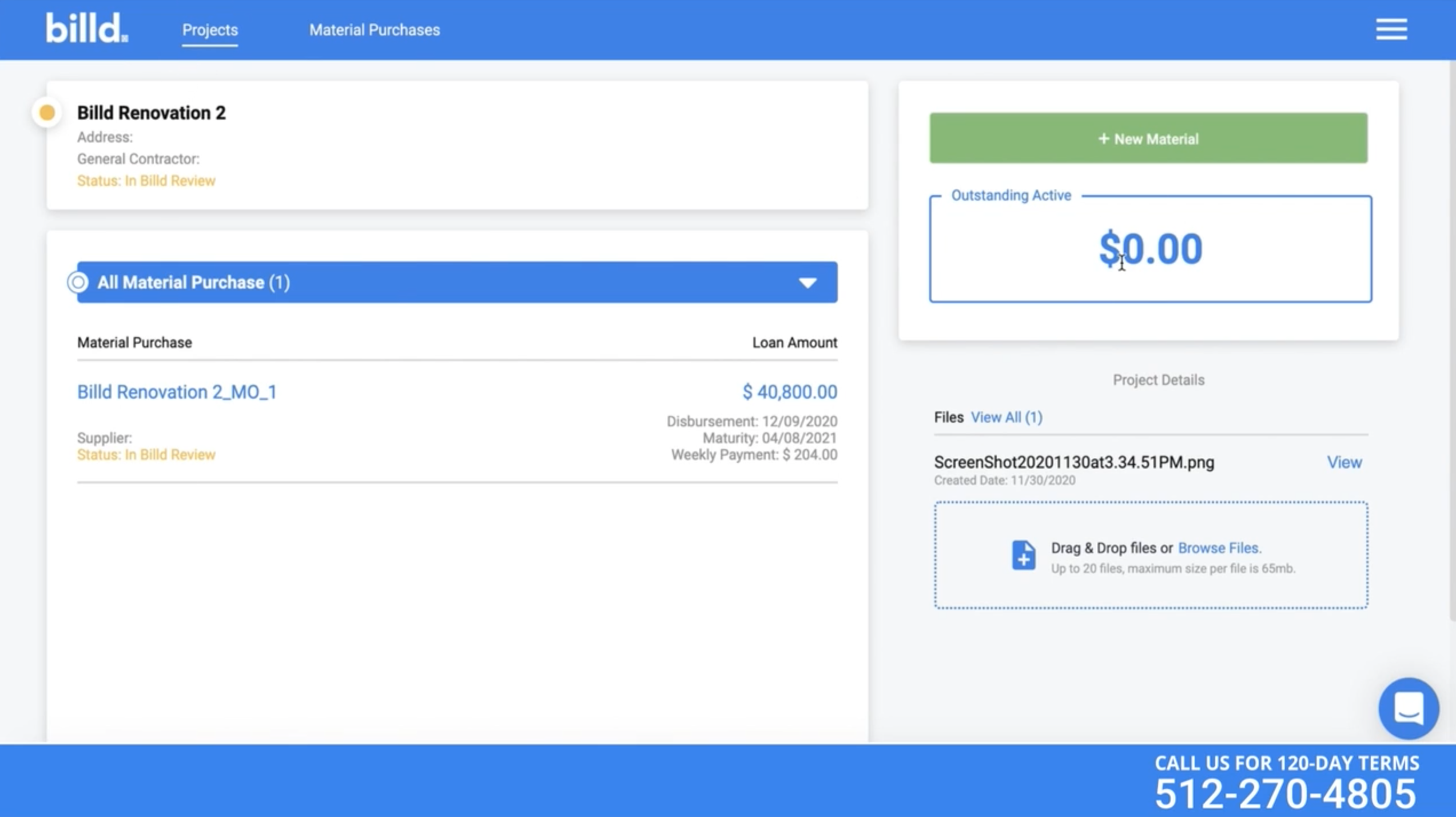
Task: Click the ScreenShot20201130at3.34.51PM.png file name
Action: (1074, 462)
